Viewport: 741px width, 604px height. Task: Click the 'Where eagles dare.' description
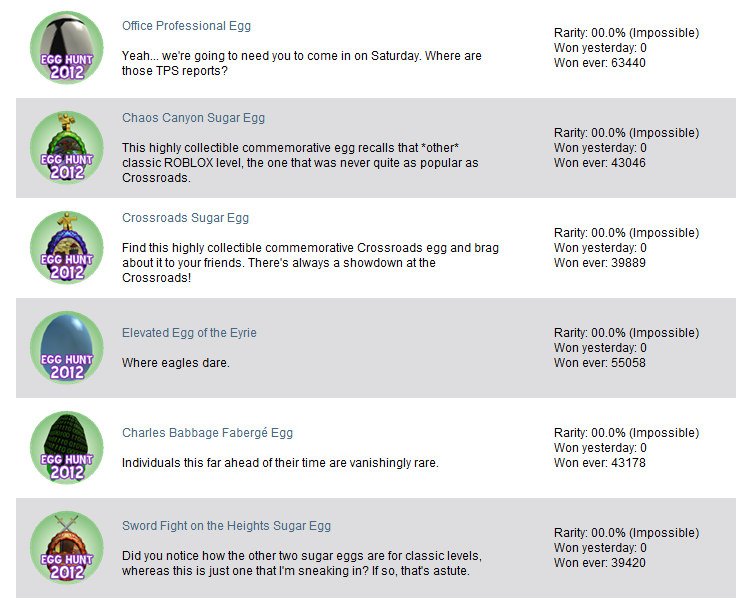tap(176, 363)
